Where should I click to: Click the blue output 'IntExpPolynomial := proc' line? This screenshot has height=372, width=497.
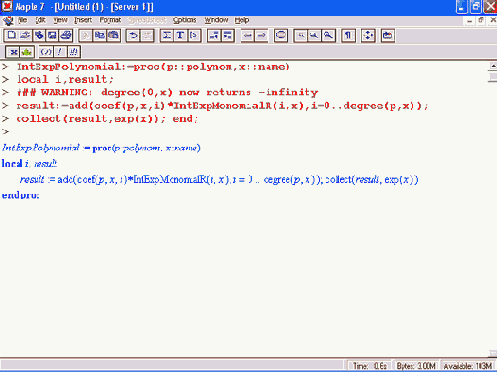pos(101,148)
